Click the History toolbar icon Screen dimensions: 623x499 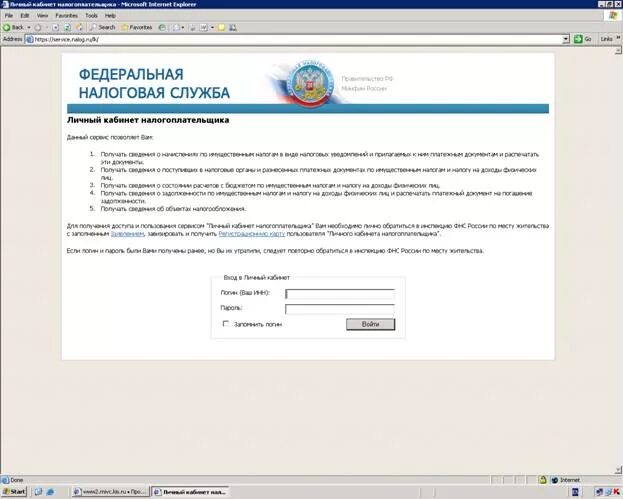pyautogui.click(x=162, y=27)
